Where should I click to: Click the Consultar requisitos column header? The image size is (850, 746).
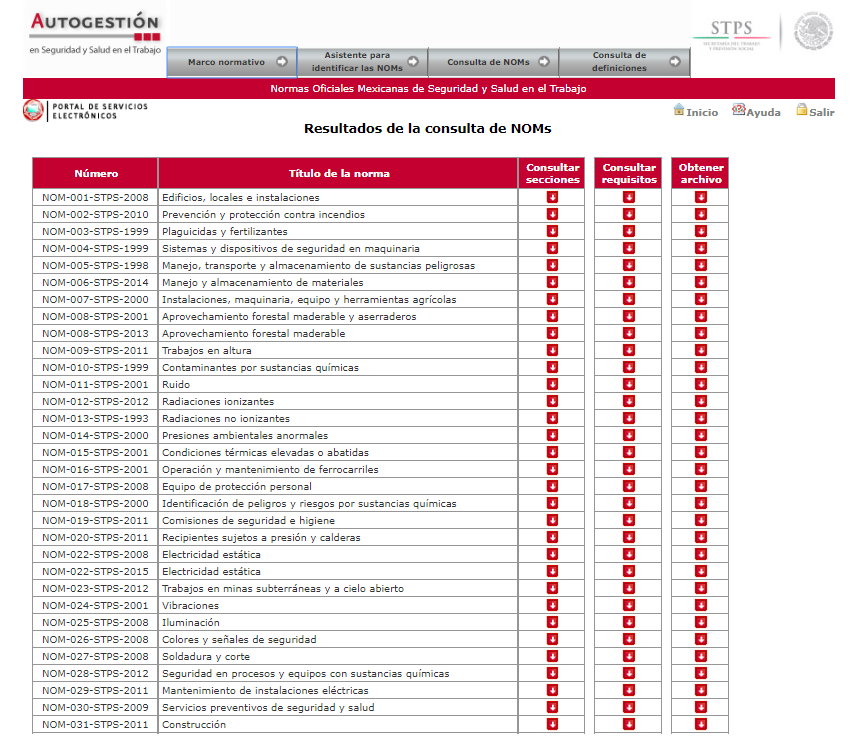[x=628, y=173]
